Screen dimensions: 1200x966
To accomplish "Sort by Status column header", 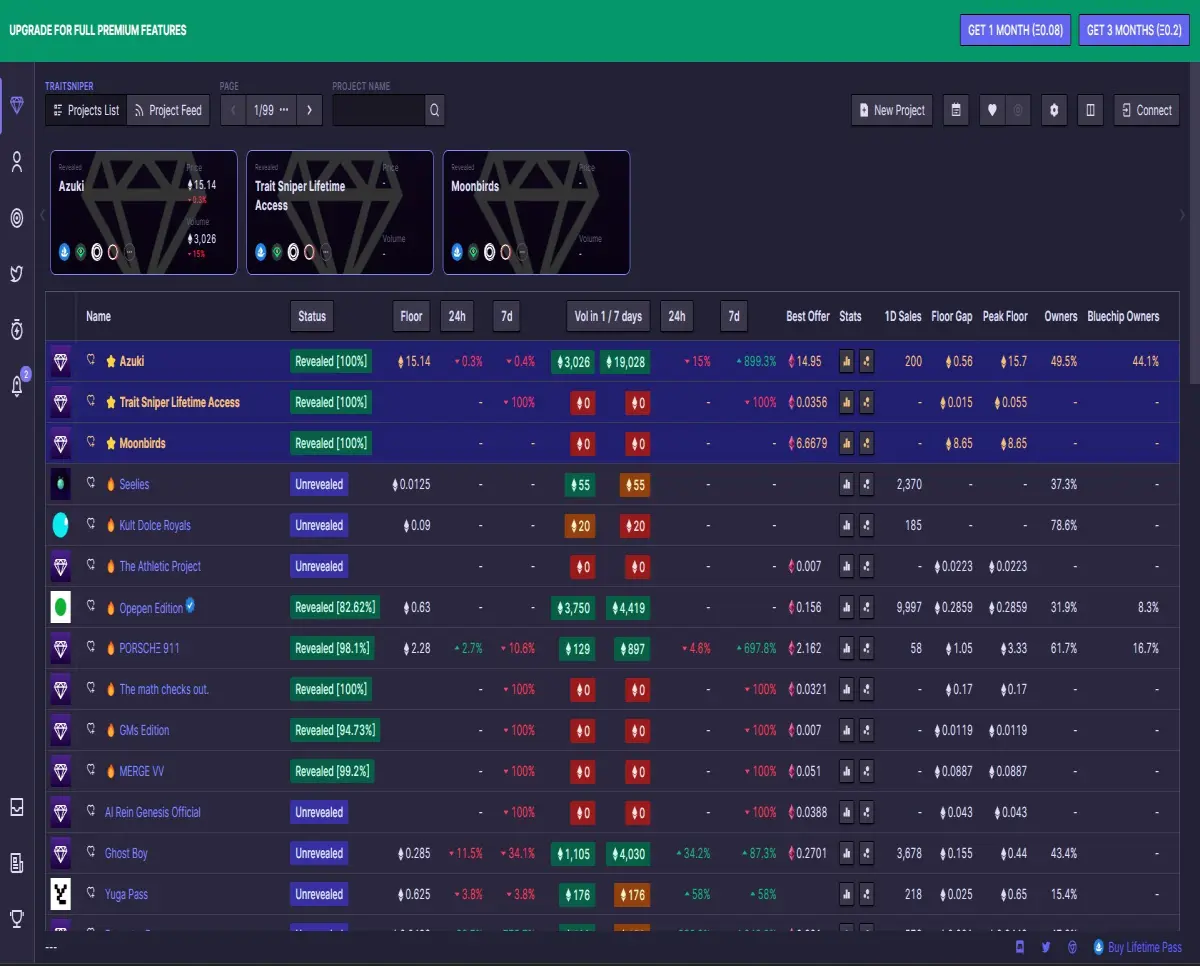I will [312, 316].
